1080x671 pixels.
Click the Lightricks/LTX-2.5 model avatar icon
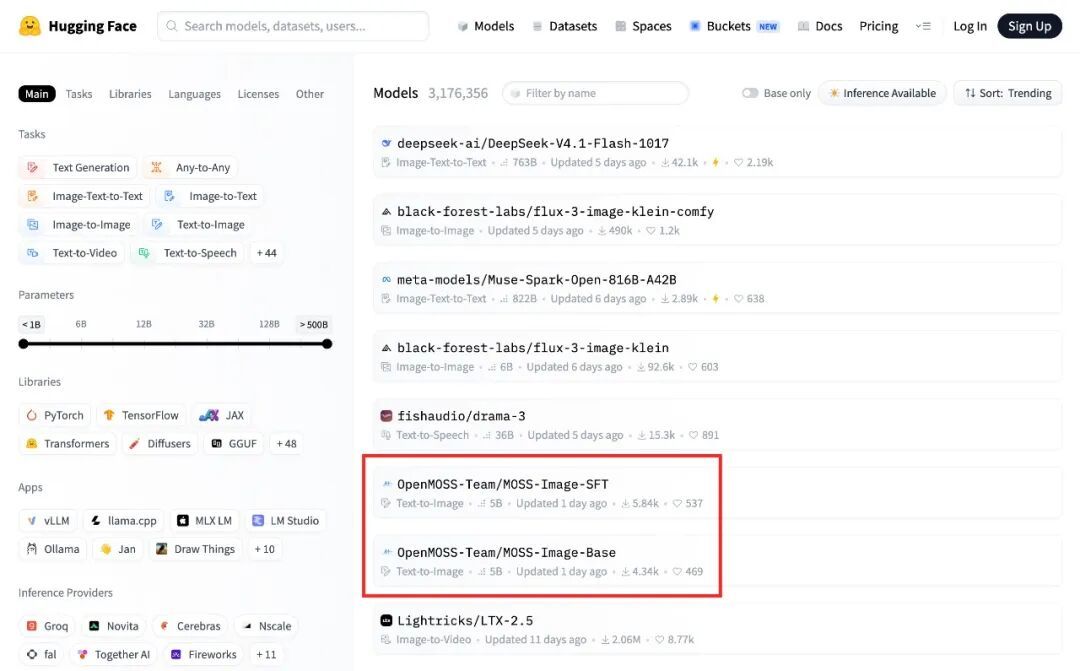pos(386,621)
